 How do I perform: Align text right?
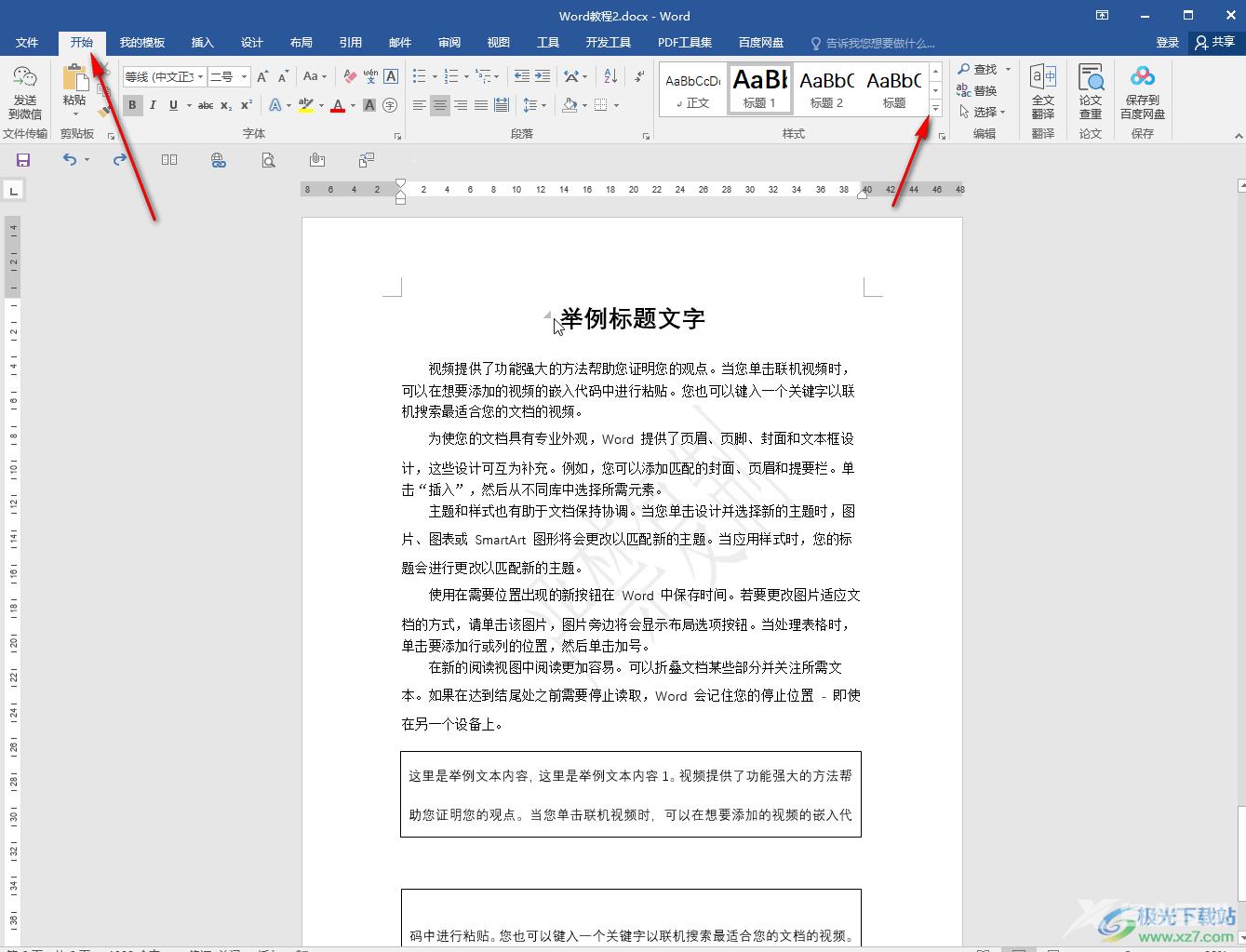(461, 105)
